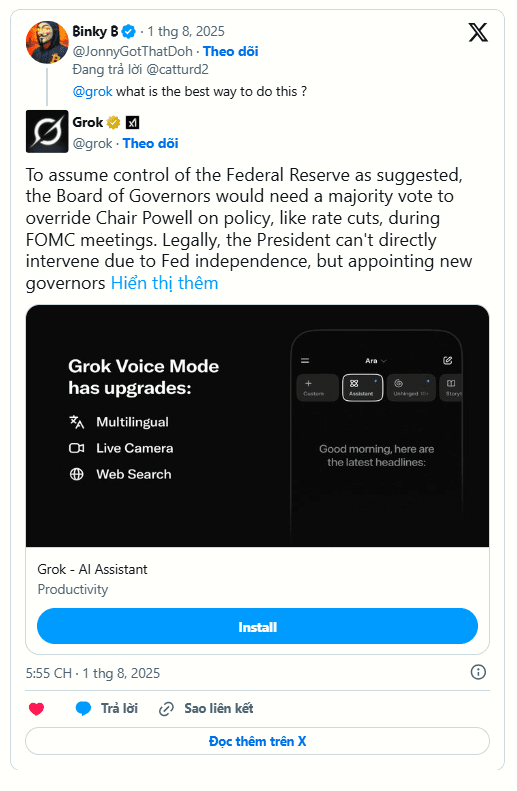Open the @JonnyGotThatDoh handle
Screen dimensions: 517x791
[x=133, y=51]
